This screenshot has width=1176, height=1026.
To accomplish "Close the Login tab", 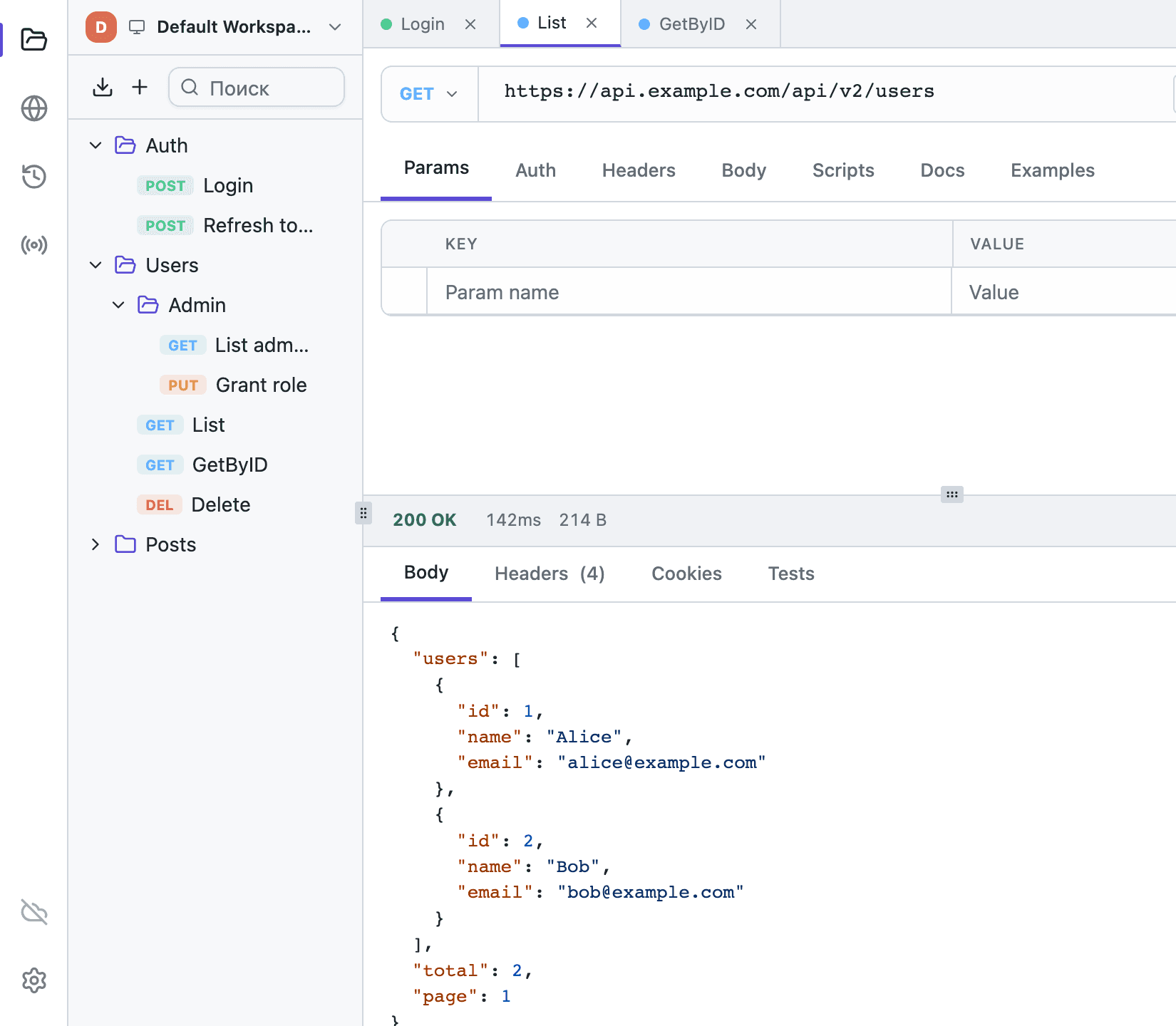I will pyautogui.click(x=470, y=24).
